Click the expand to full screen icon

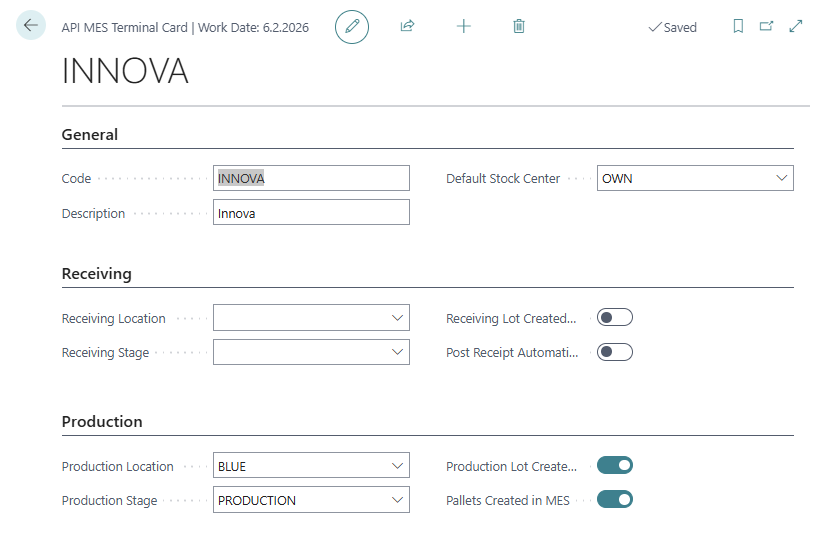(796, 27)
